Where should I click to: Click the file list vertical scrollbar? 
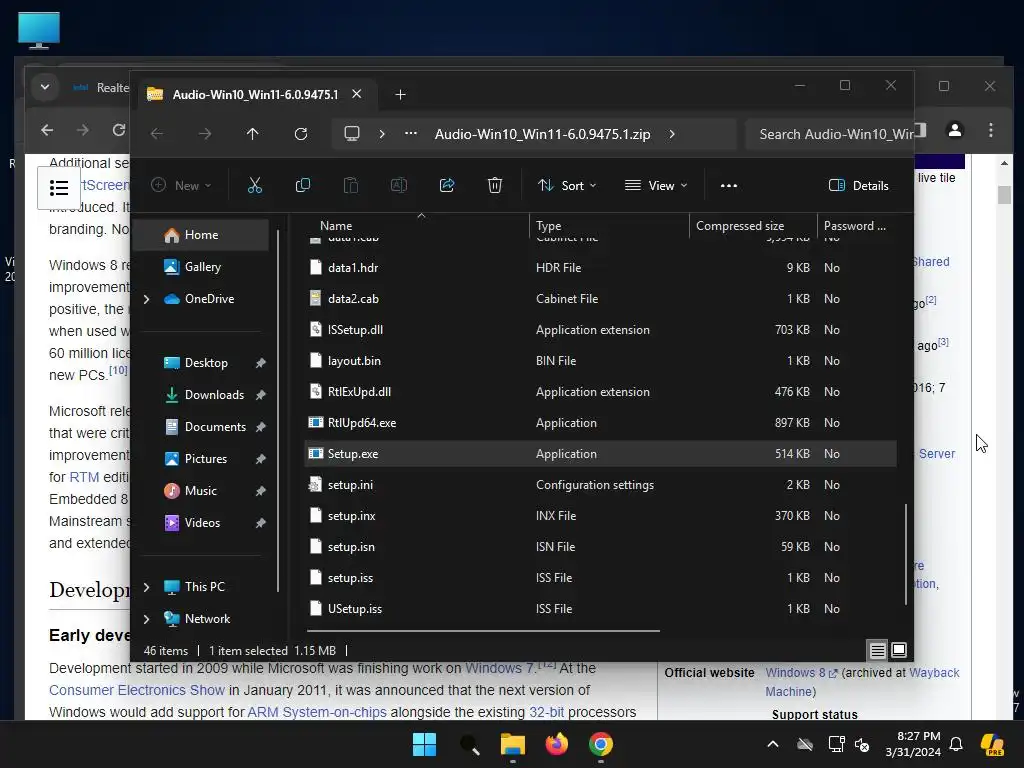906,554
